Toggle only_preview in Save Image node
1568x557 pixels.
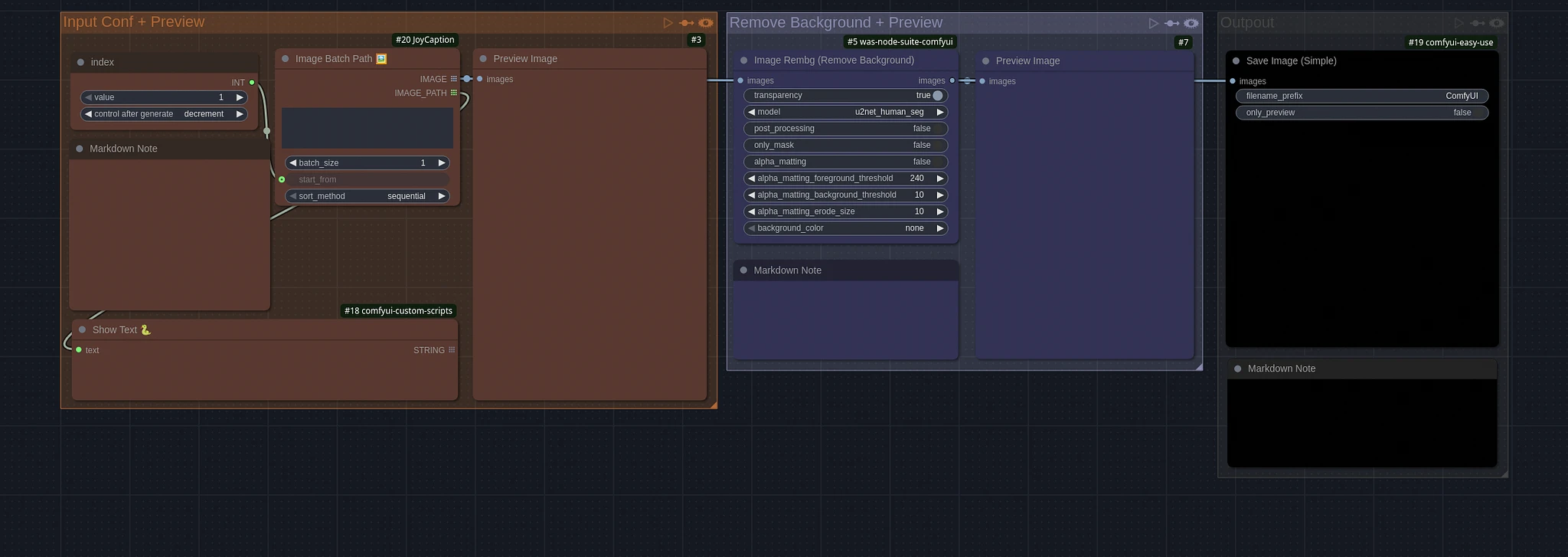click(1361, 113)
